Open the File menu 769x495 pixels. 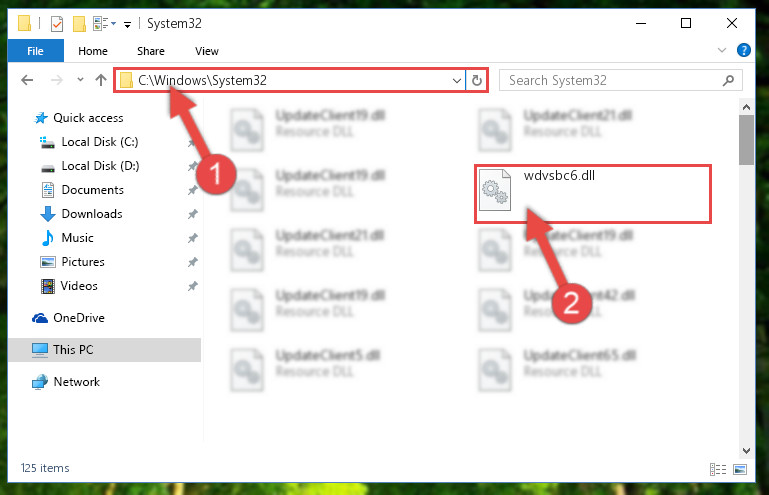tap(35, 51)
